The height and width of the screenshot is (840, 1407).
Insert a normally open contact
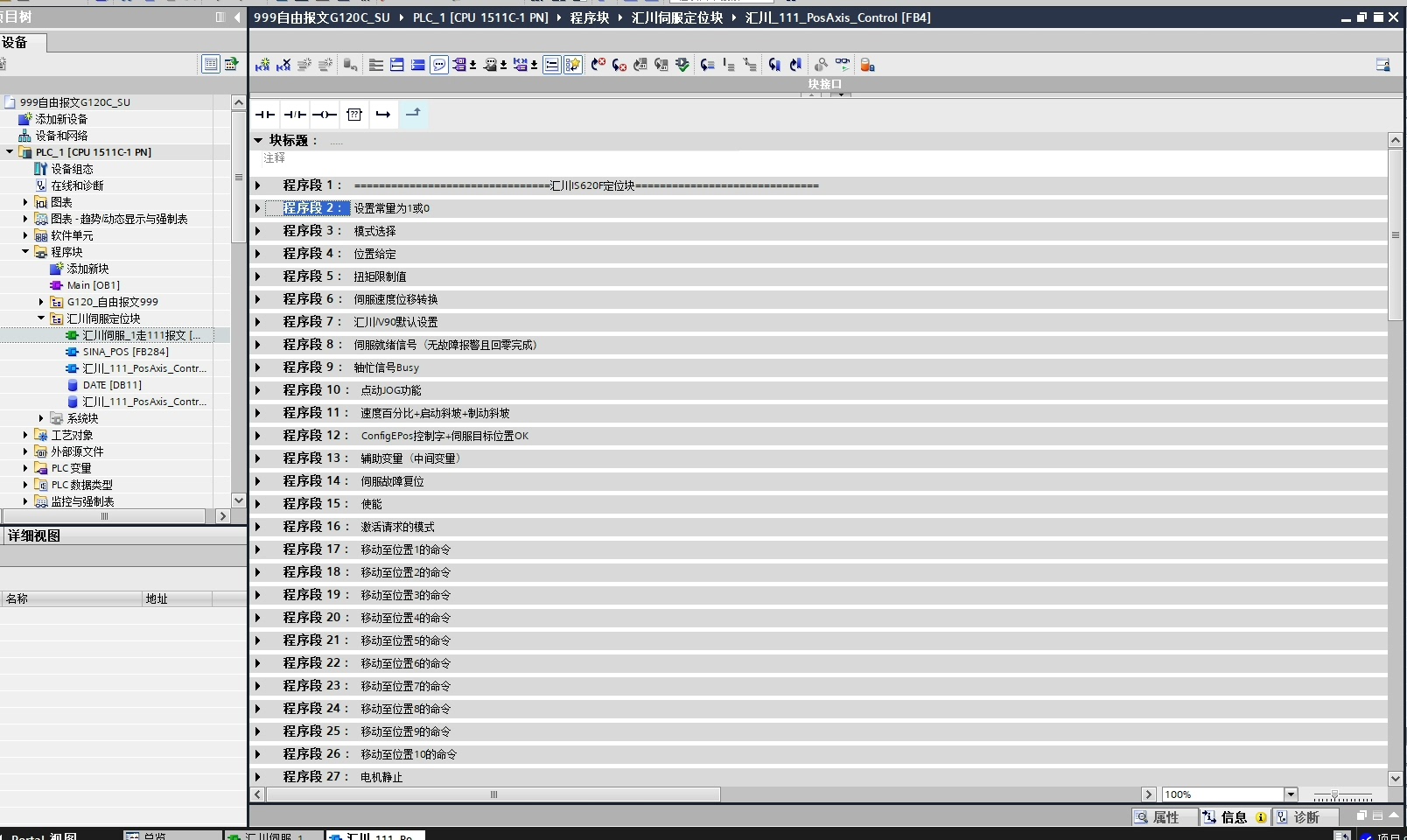tap(265, 114)
